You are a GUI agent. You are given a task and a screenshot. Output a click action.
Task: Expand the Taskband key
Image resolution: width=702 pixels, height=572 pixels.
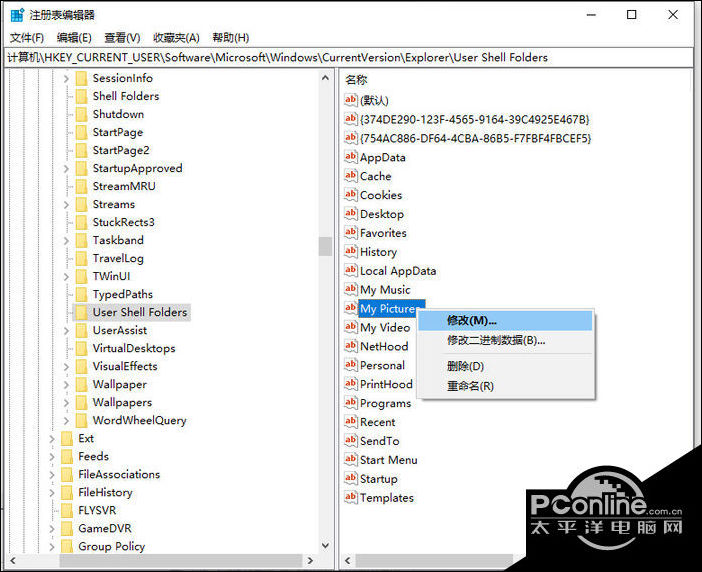pyautogui.click(x=66, y=240)
